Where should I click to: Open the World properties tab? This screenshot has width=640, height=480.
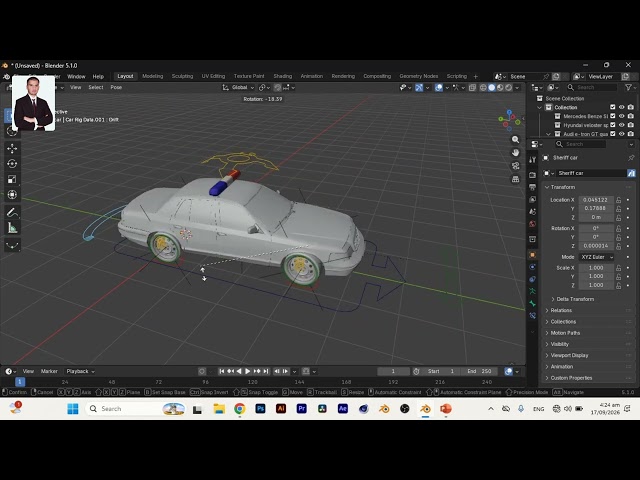point(532,224)
